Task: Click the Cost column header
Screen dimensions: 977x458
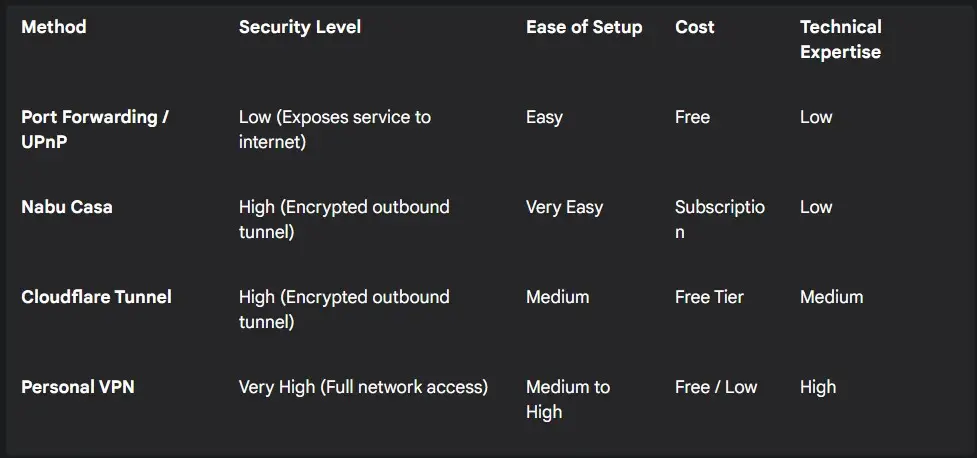Action: point(695,27)
